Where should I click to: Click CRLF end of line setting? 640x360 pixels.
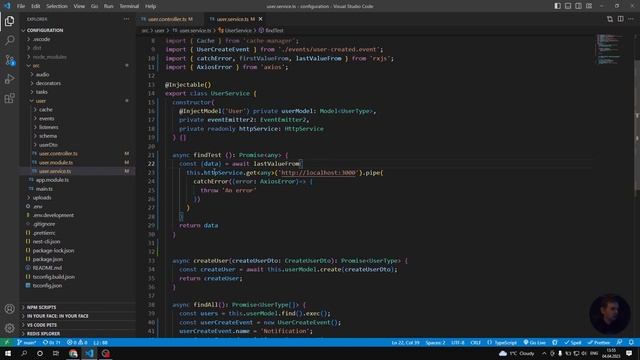[476, 342]
